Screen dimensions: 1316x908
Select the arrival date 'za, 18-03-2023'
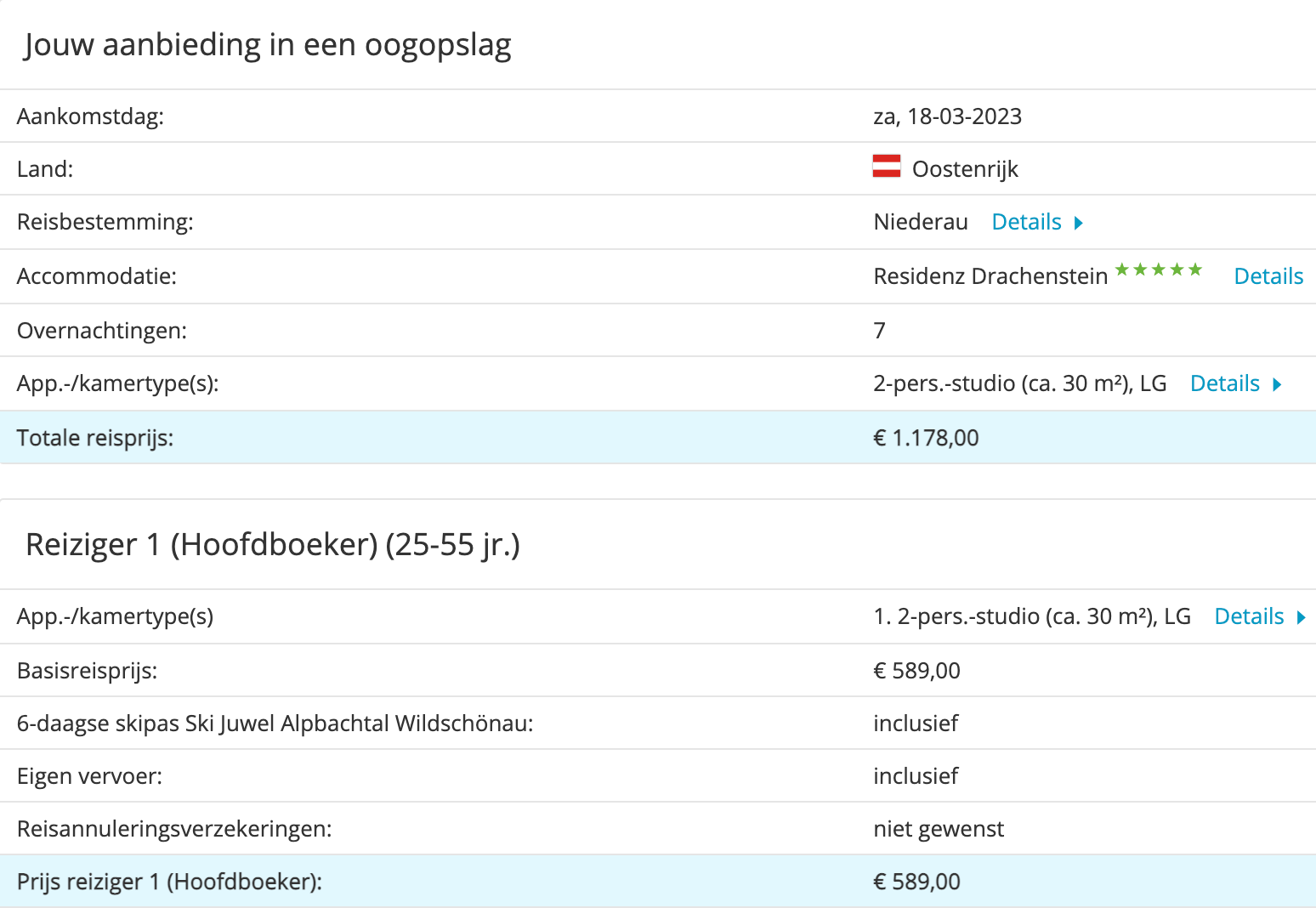tap(947, 116)
